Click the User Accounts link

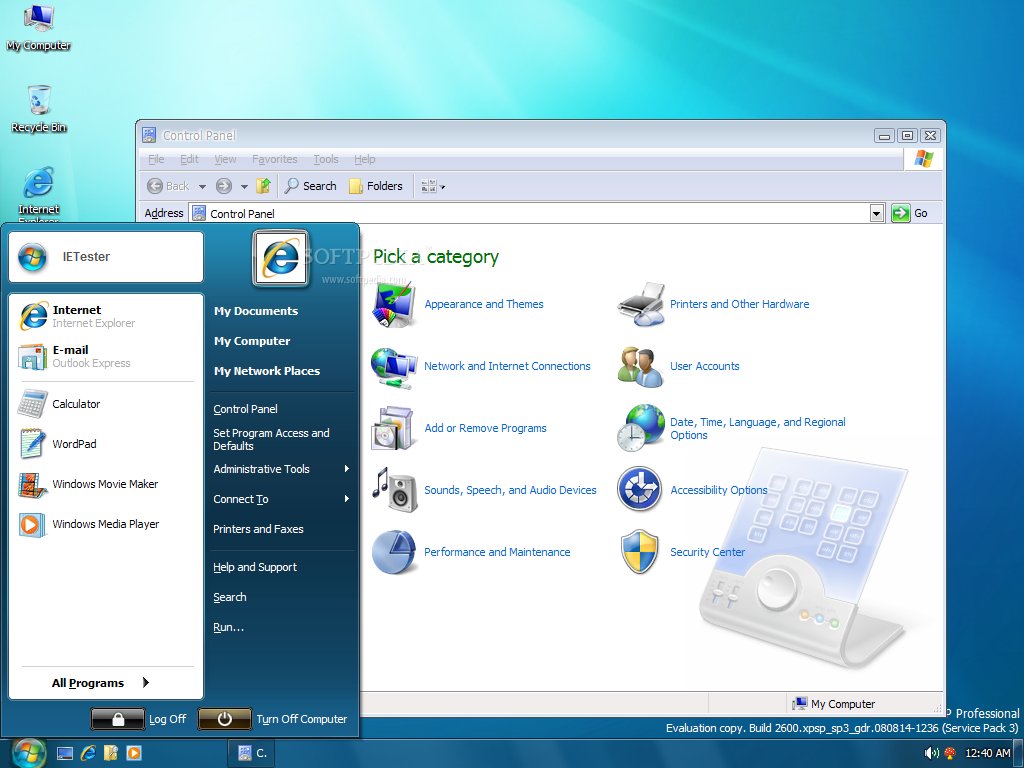click(705, 366)
